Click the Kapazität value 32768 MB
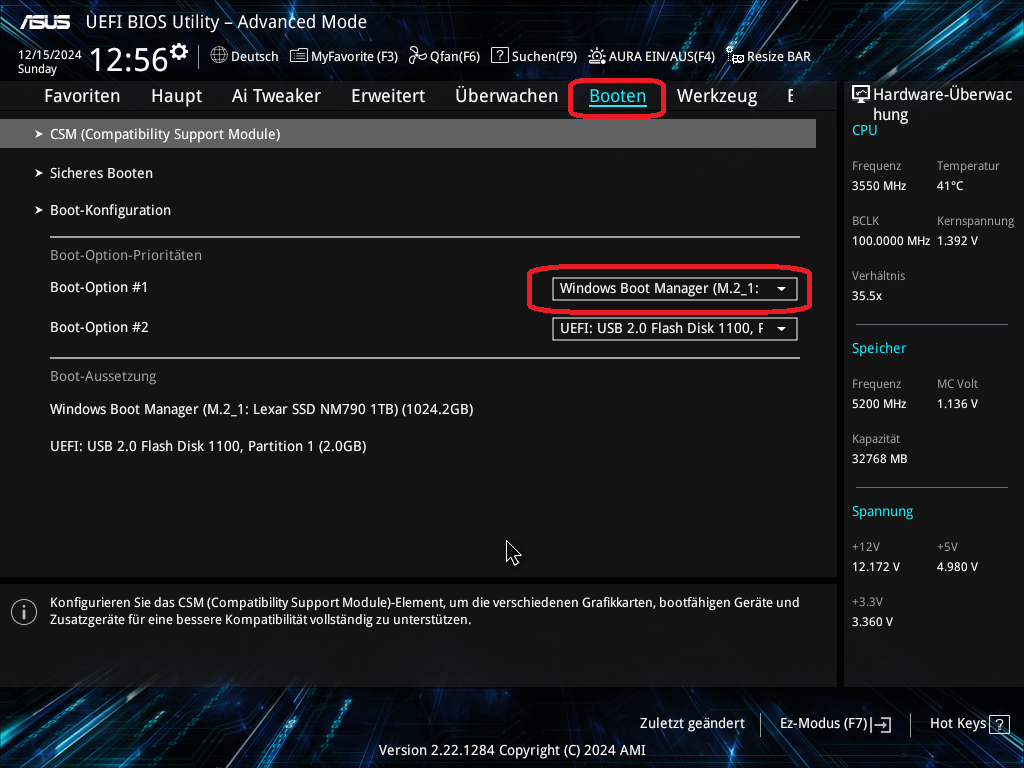 [880, 459]
